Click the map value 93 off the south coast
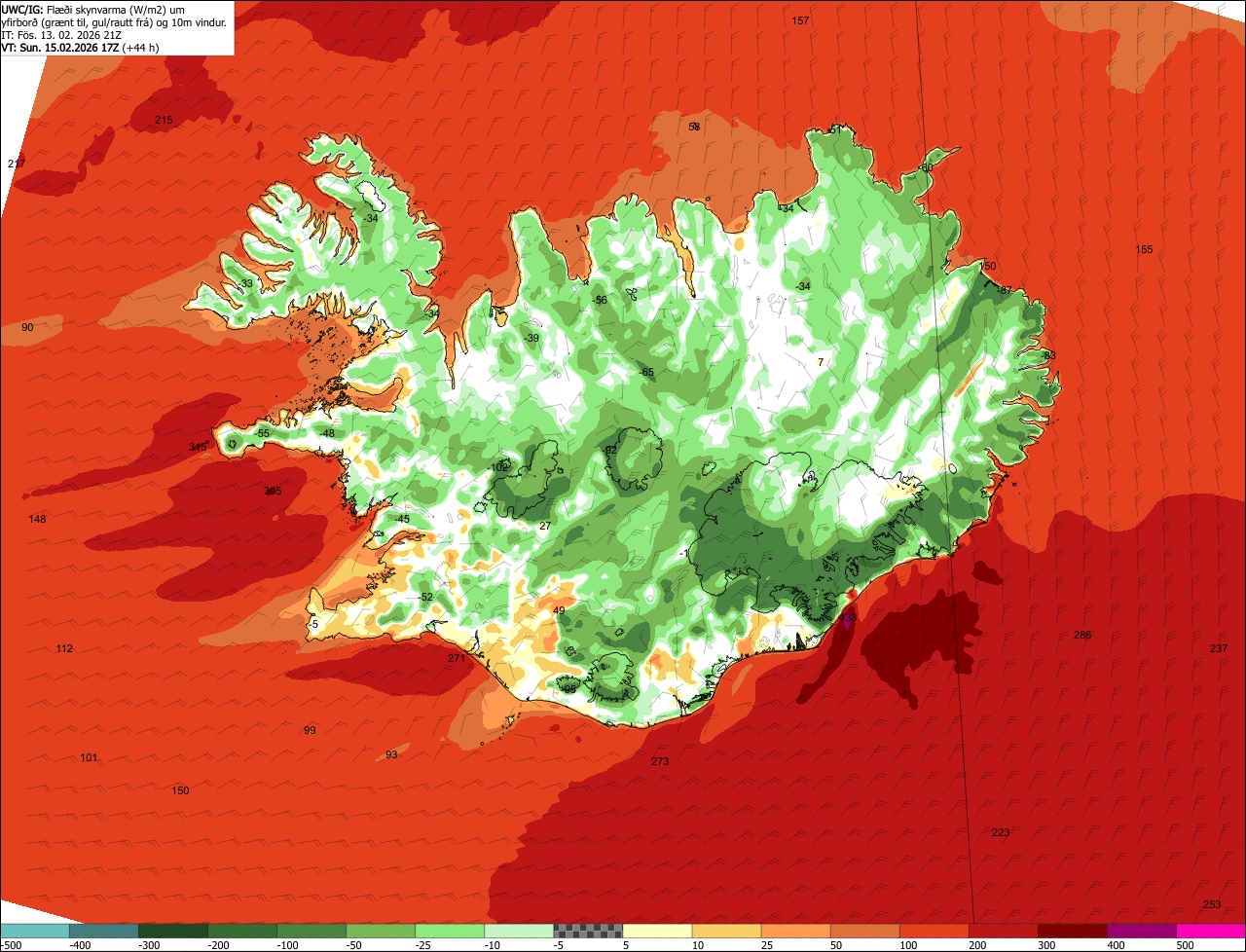Viewport: 1246px width, 952px height. coord(391,754)
